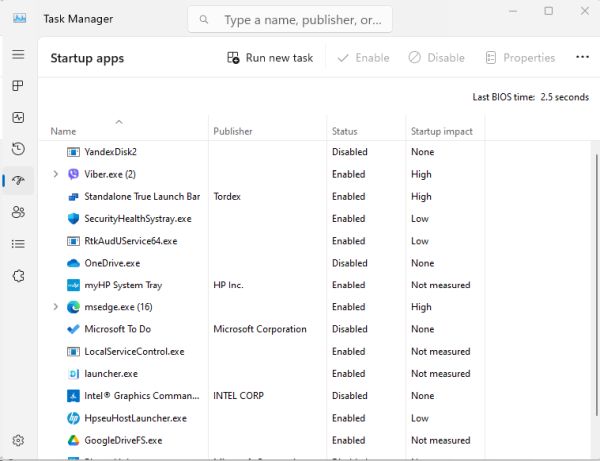Select the GoogleDriveFS.exe row name

pos(123,440)
